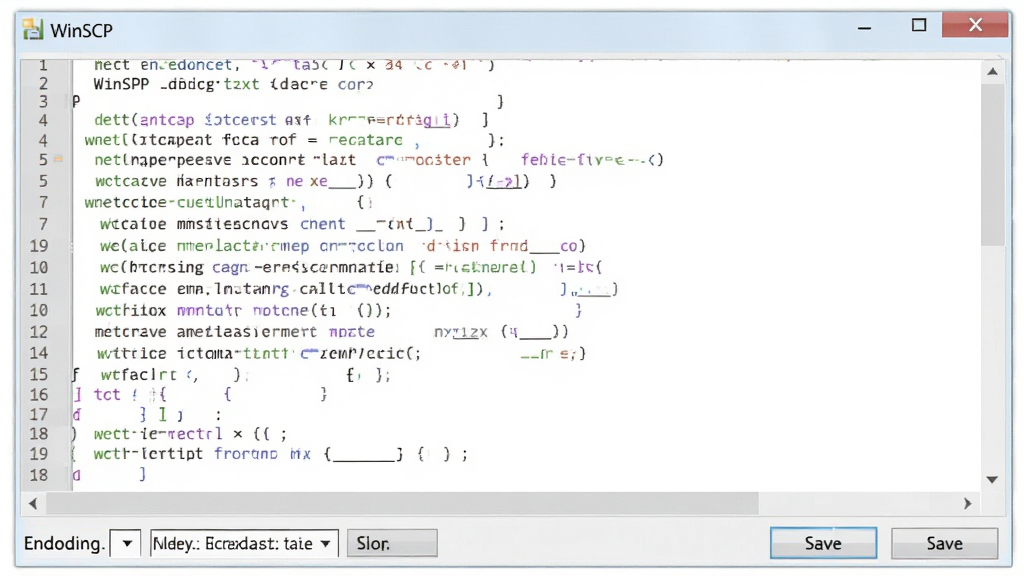Select line number 11 in the gutter

pos(39,289)
